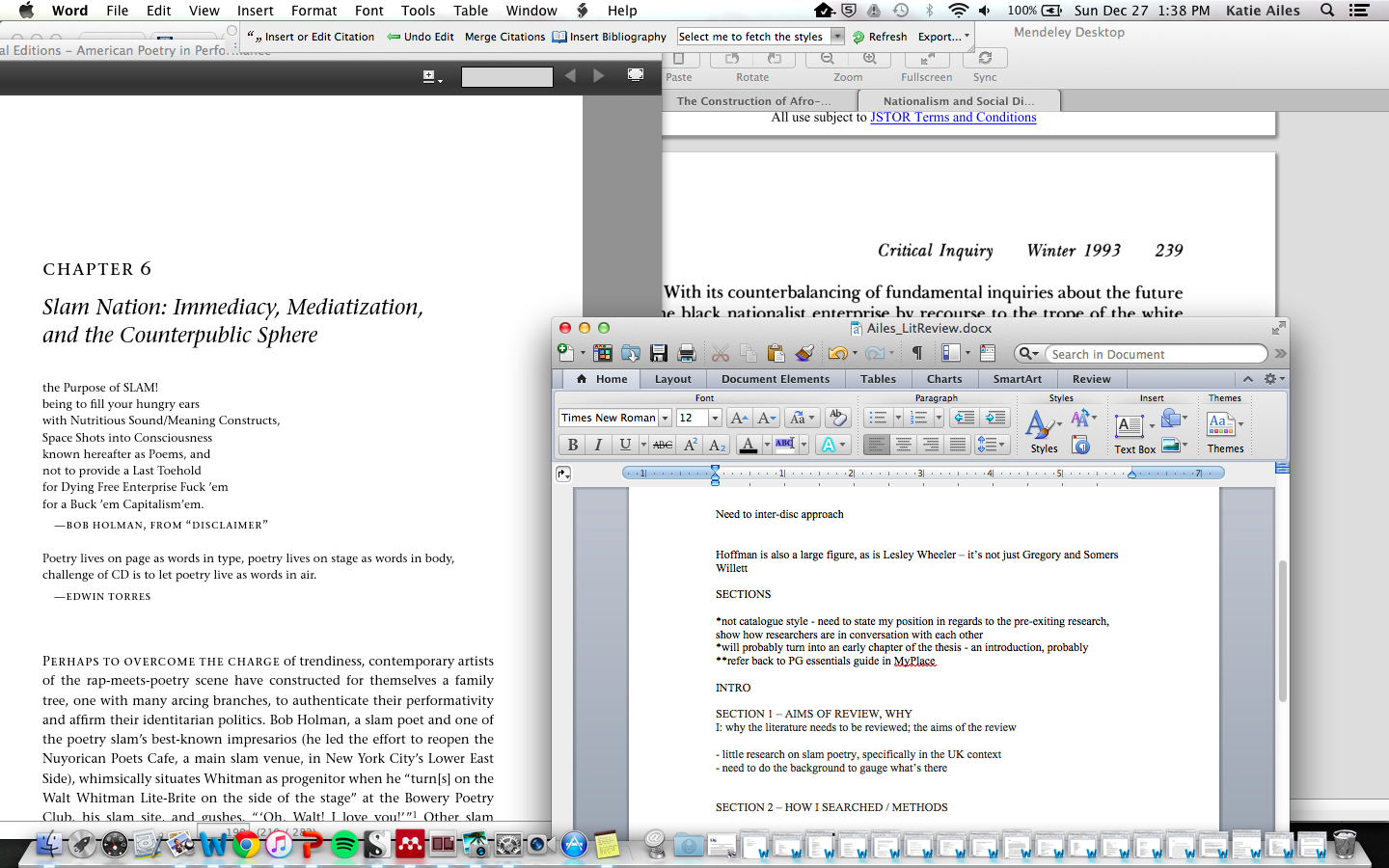Toggle Italic formatting

click(598, 445)
